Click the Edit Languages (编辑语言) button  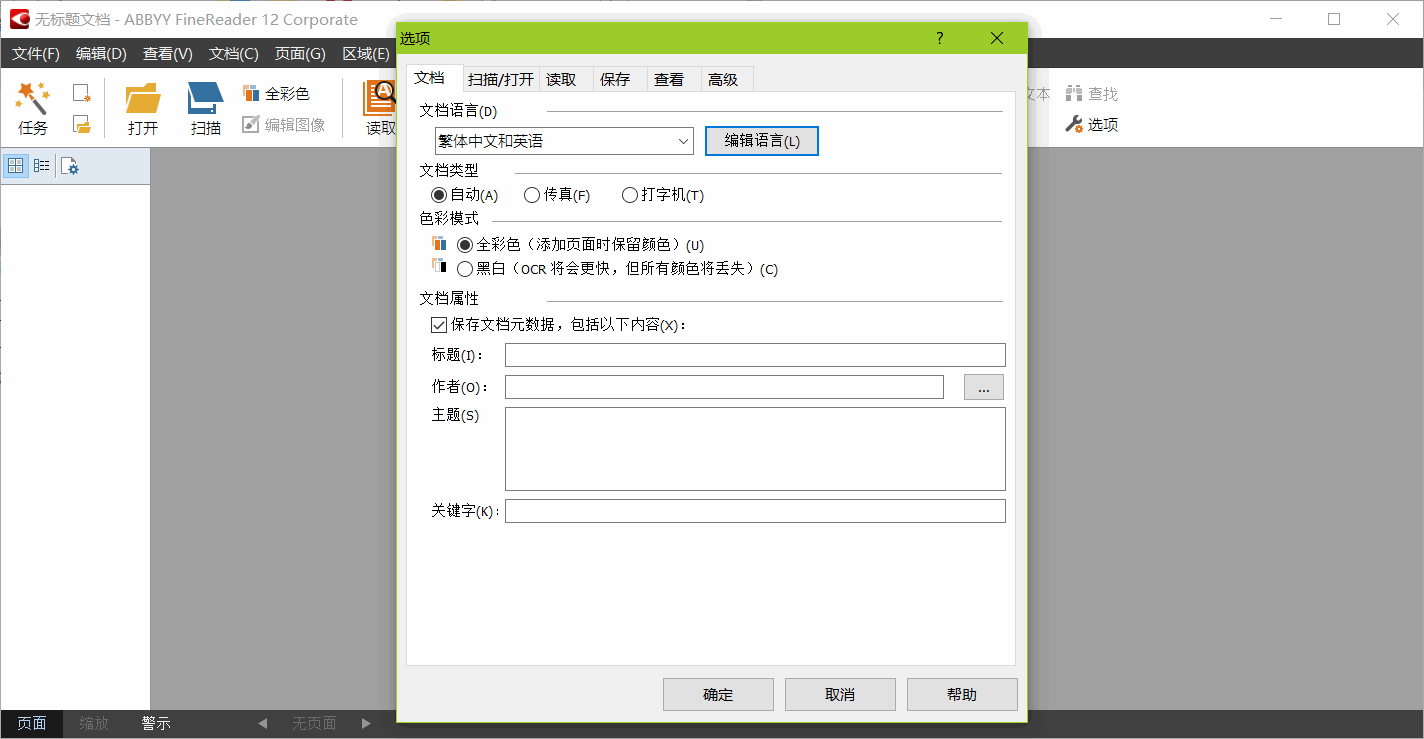pos(762,141)
